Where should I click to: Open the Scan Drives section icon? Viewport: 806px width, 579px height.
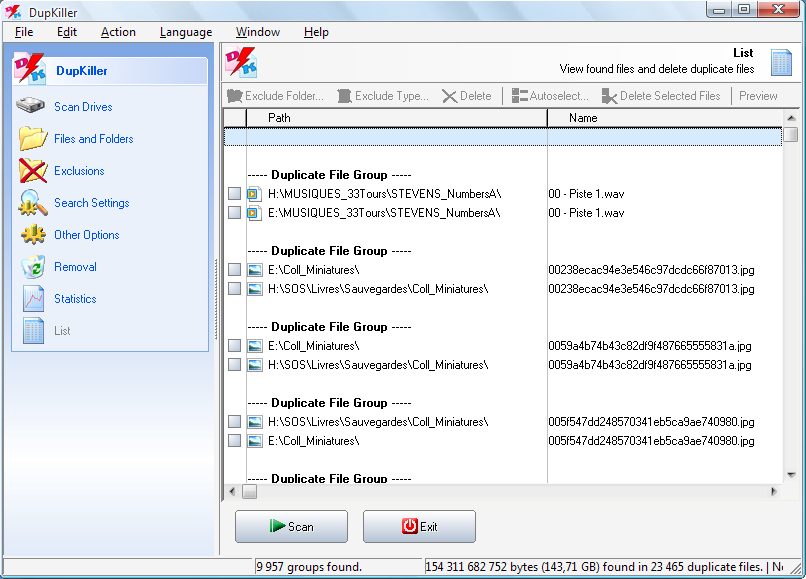point(30,106)
